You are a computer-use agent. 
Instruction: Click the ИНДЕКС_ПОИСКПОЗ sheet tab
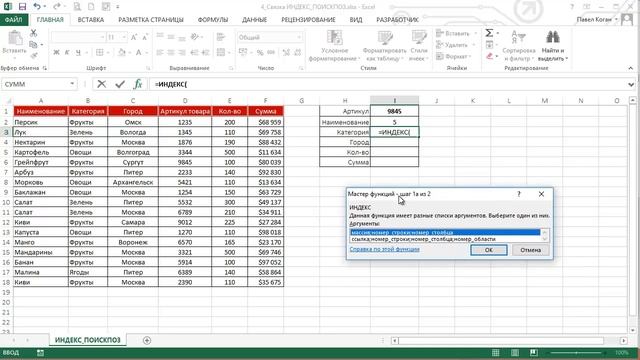coord(88,340)
